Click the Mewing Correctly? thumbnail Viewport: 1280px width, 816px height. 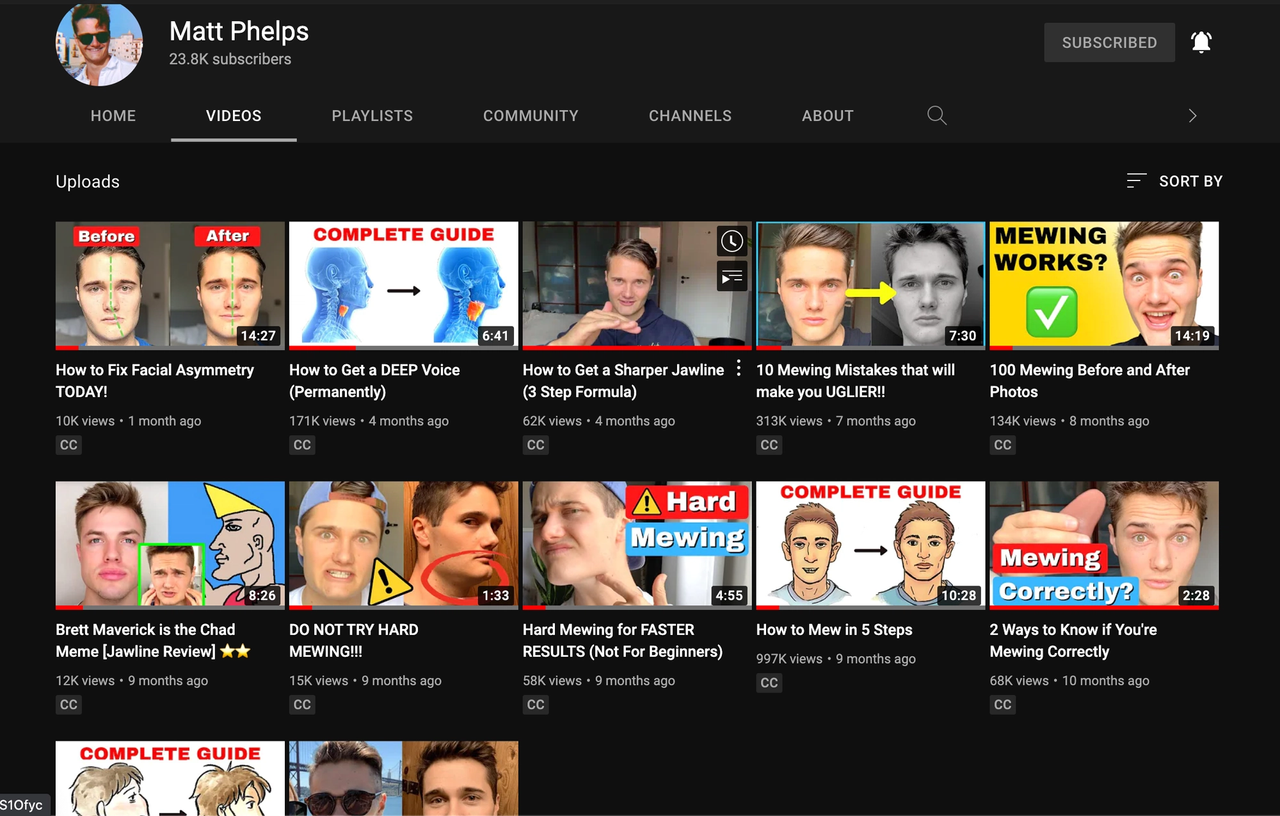tap(1104, 545)
